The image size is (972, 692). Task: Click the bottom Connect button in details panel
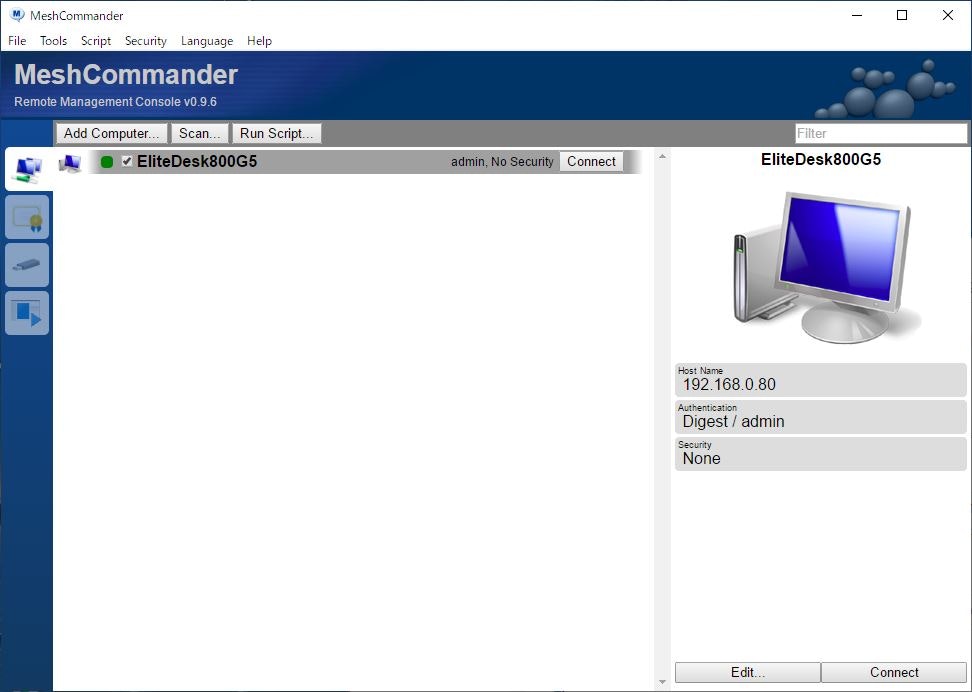click(x=894, y=672)
